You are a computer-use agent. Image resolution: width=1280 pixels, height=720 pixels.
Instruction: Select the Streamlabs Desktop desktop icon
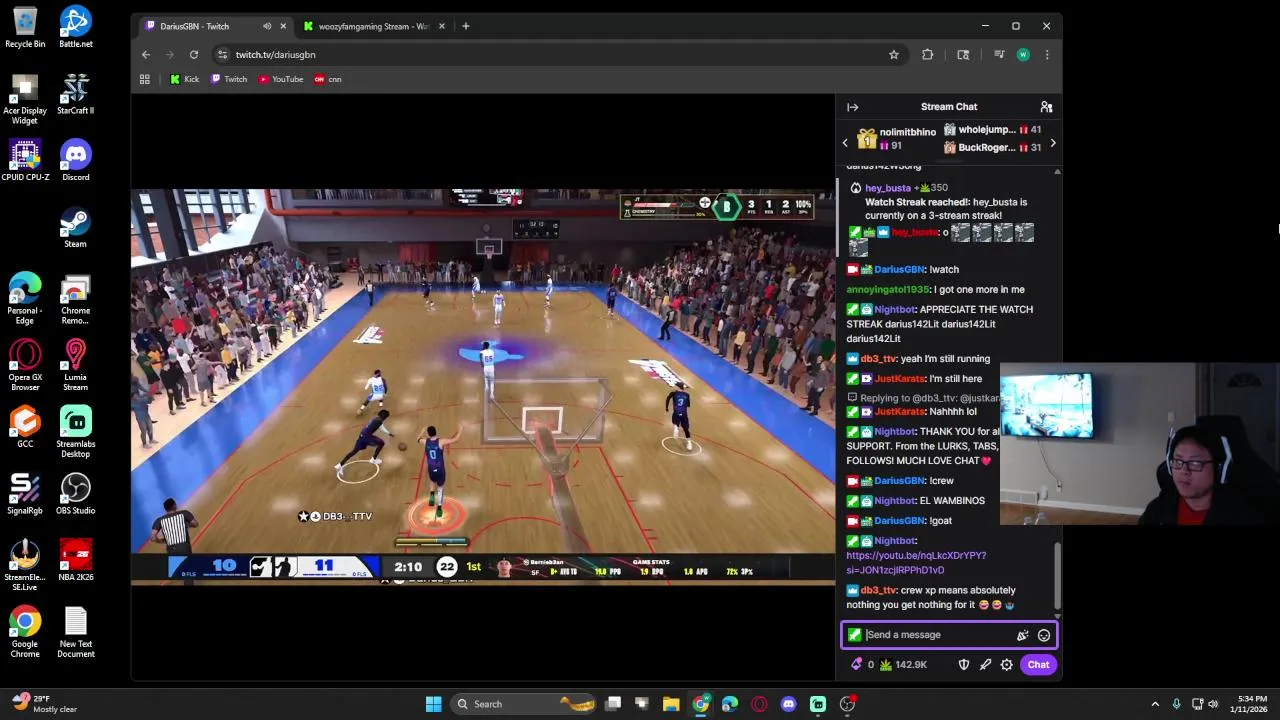coord(76,431)
